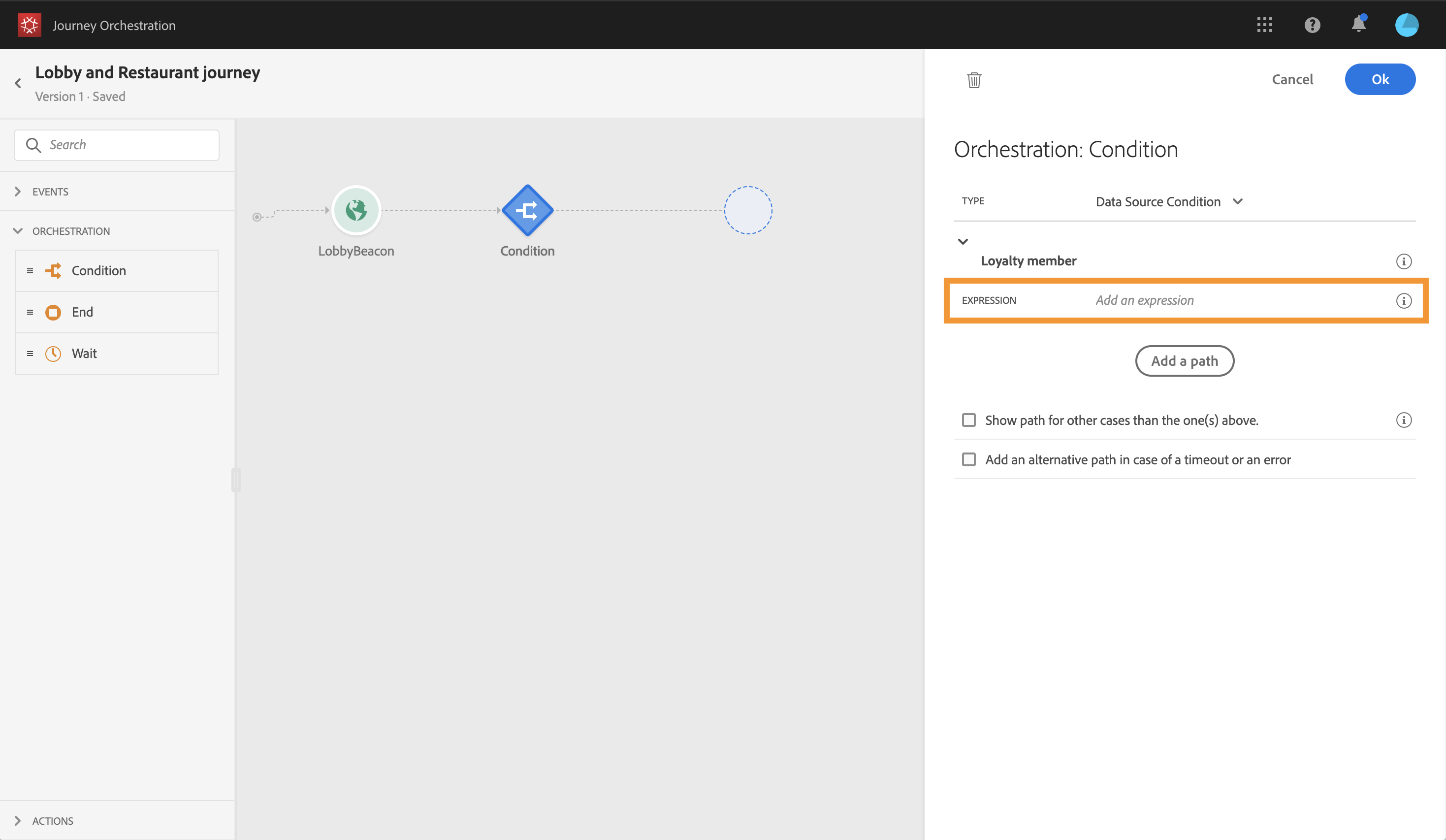This screenshot has width=1446, height=840.
Task: Click the back arrow beside journey title
Action: pyautogui.click(x=18, y=83)
